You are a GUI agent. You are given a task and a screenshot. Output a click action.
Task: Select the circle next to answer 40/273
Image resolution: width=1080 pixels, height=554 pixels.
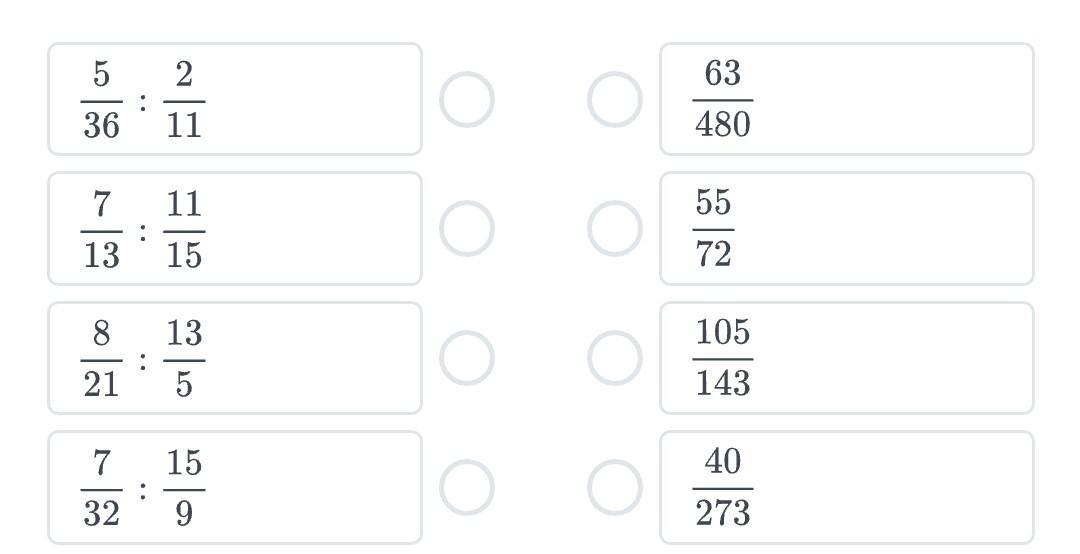[615, 487]
